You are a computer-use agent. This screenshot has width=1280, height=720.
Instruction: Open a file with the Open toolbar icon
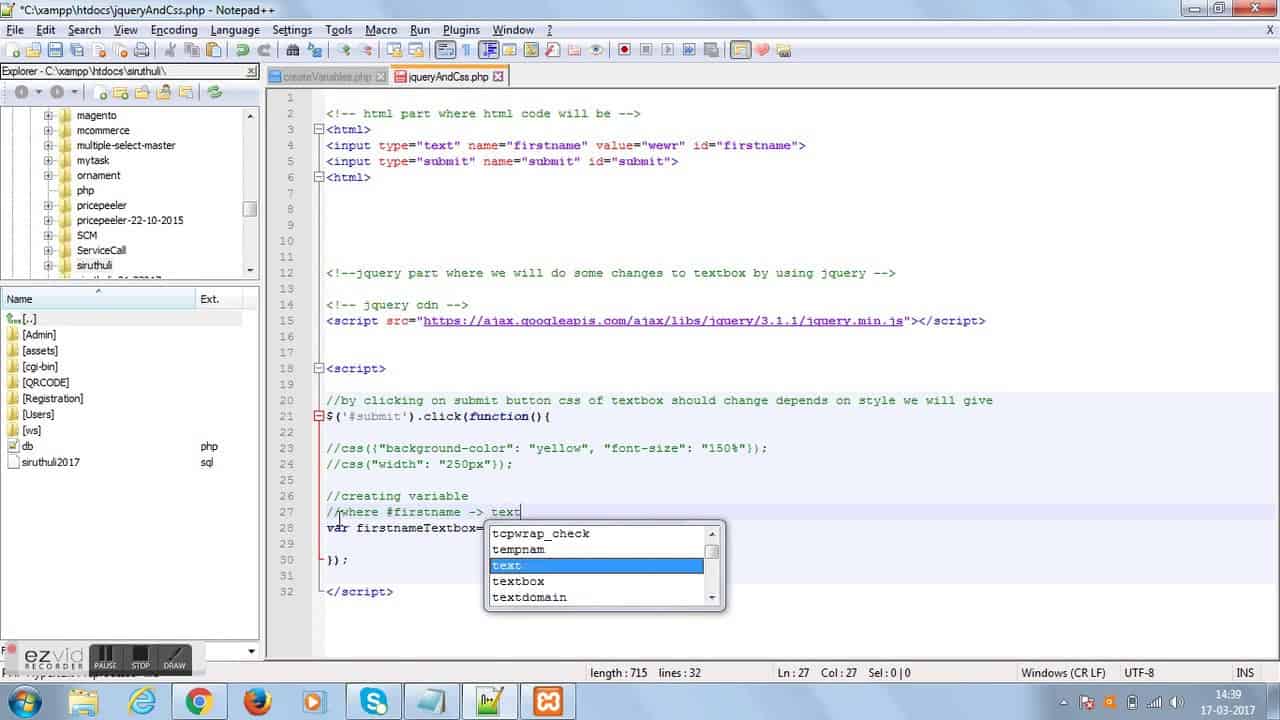coord(34,50)
